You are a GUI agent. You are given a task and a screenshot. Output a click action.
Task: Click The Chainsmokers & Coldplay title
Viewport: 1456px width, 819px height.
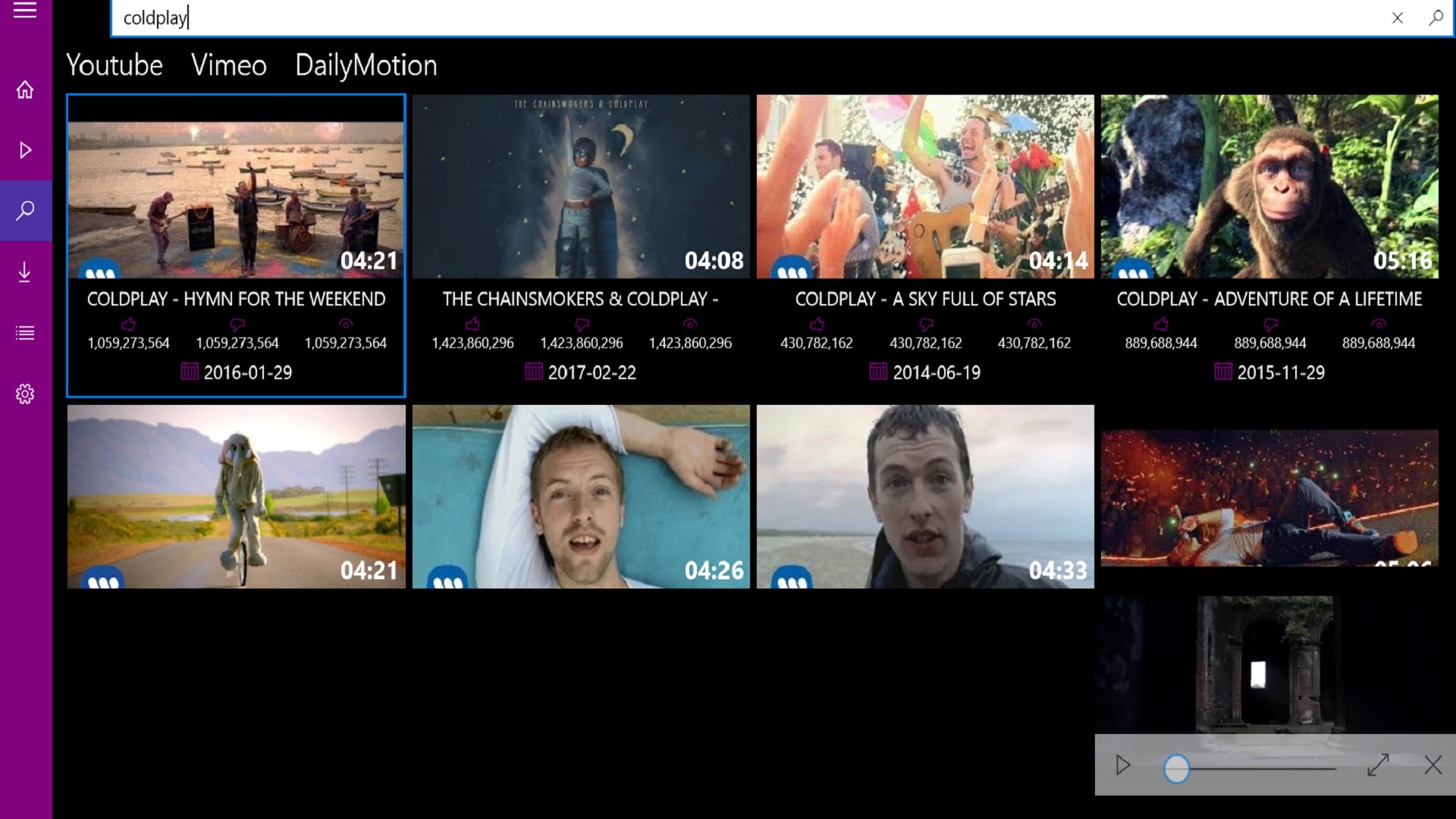click(x=580, y=300)
